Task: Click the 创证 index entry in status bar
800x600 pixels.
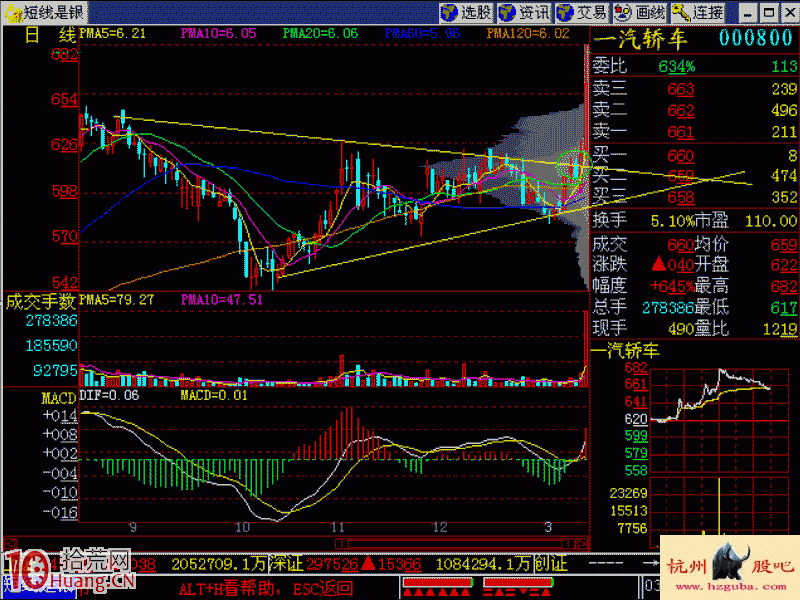Action: pyautogui.click(x=551, y=564)
